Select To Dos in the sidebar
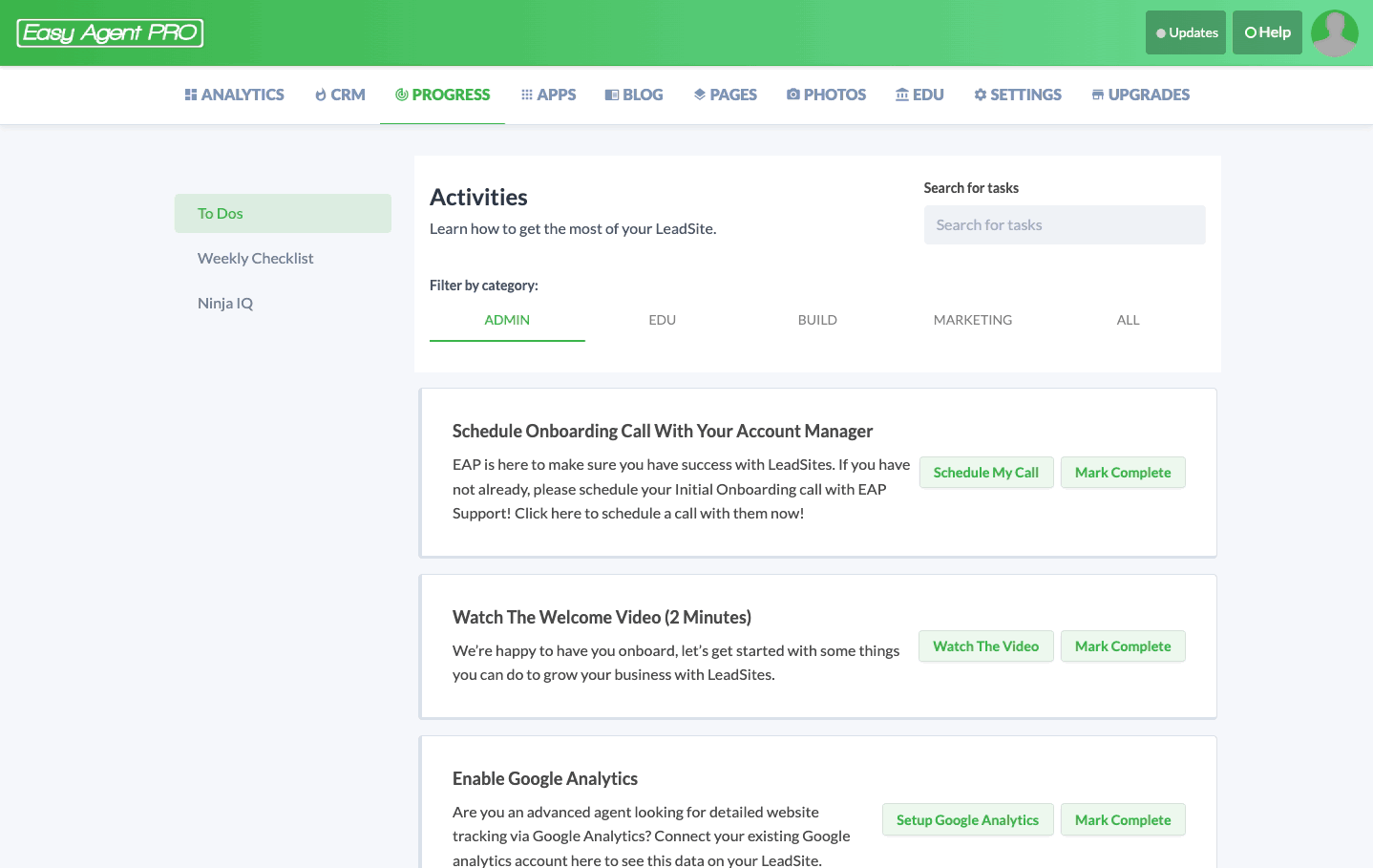This screenshot has height=868, width=1373. [x=283, y=213]
